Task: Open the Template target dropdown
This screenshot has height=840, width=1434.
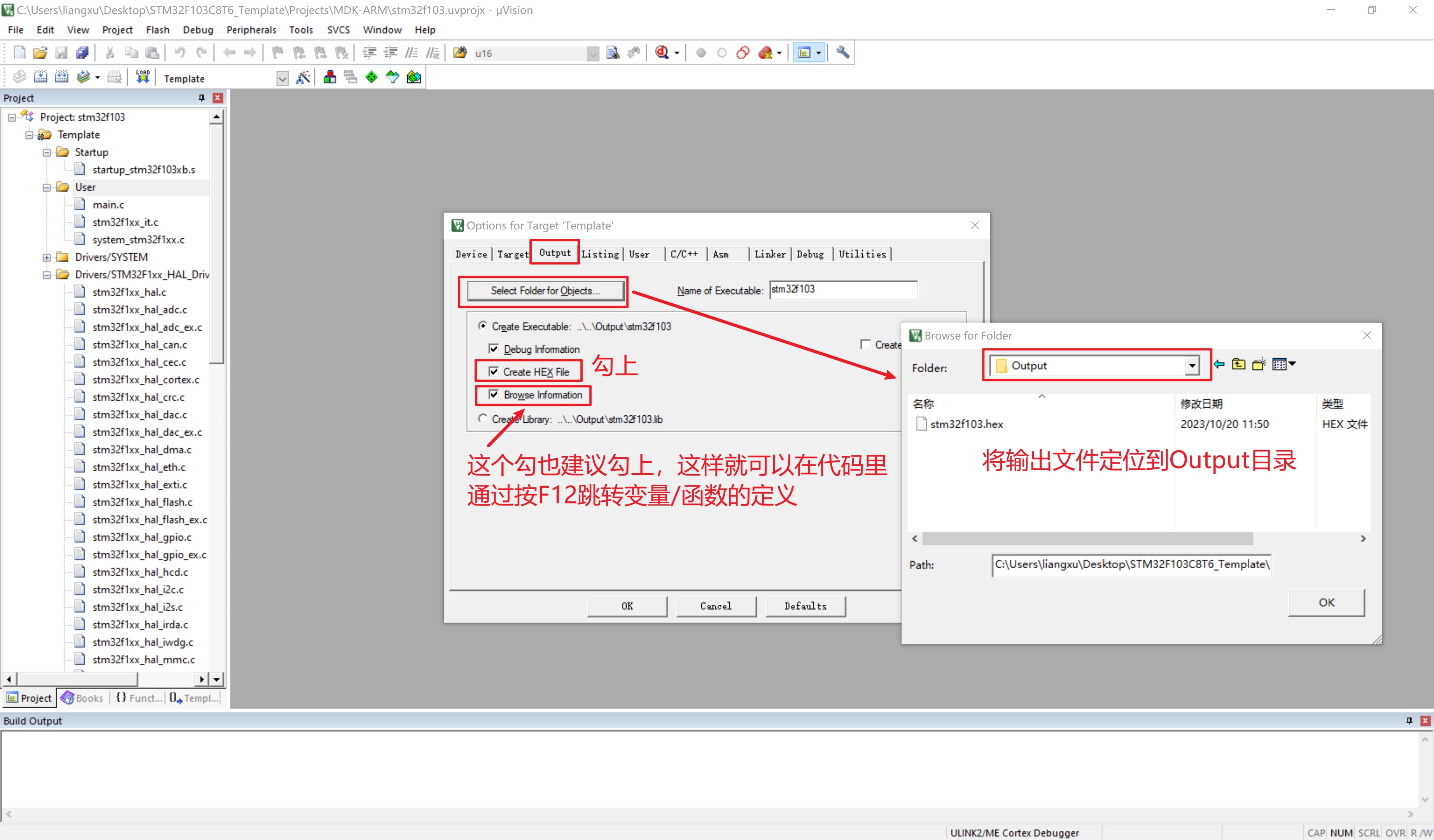Action: 282,79
